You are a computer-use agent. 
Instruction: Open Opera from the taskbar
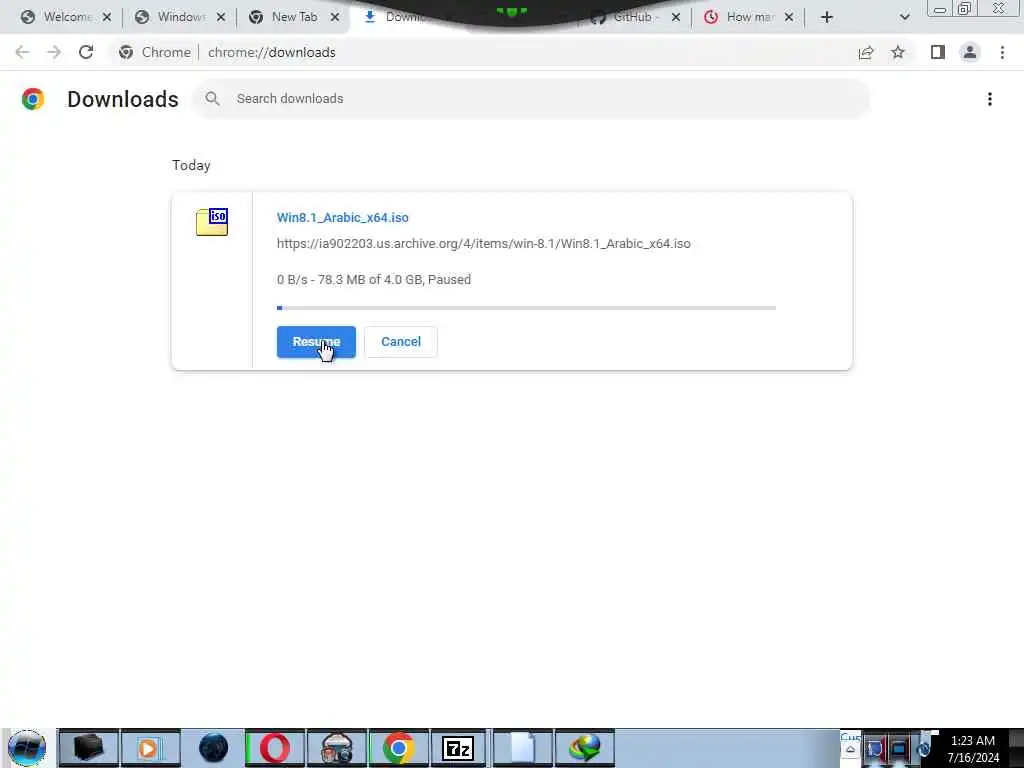click(x=275, y=748)
